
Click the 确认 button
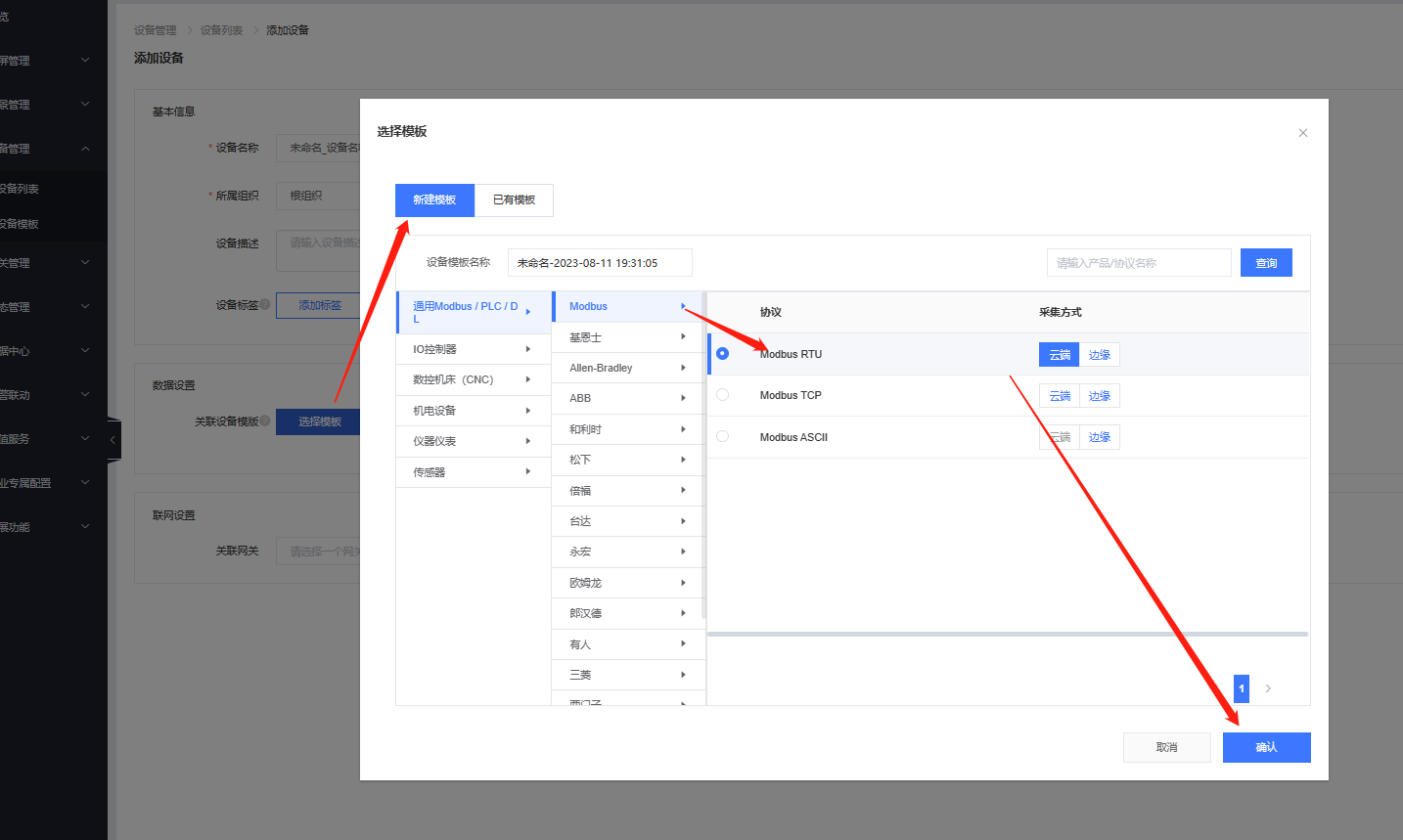pos(1266,747)
